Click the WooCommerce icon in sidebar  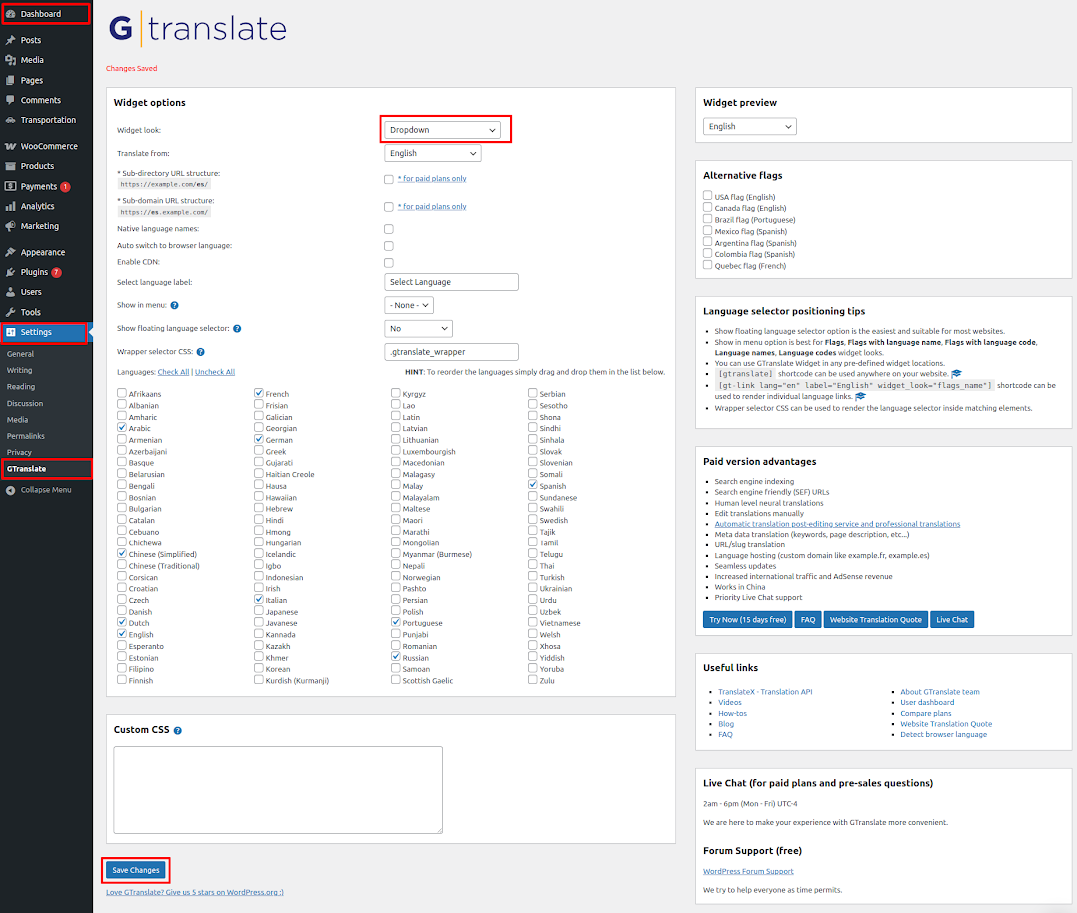tap(10, 146)
